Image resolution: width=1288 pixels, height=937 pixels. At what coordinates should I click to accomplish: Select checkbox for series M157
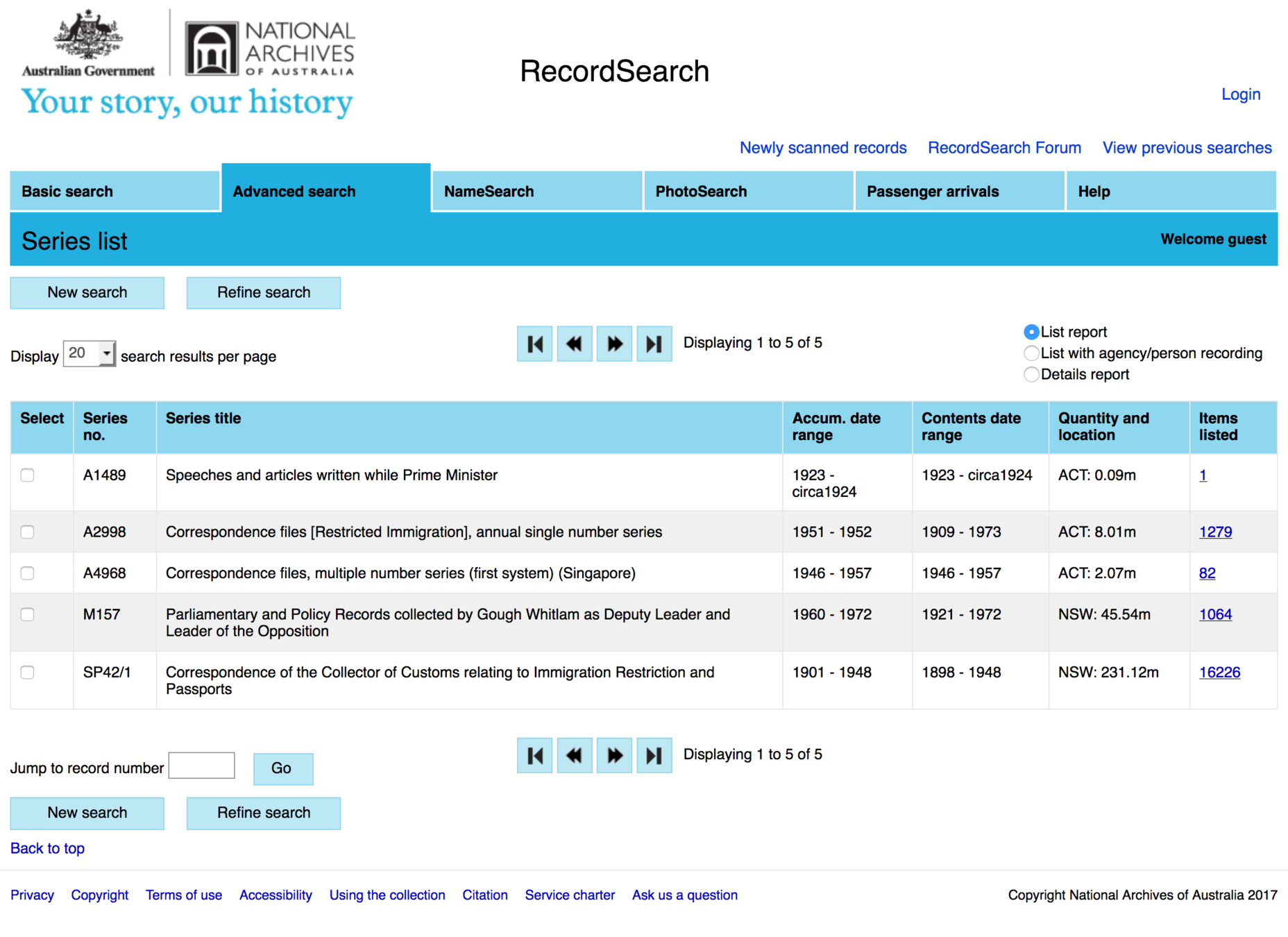click(28, 615)
